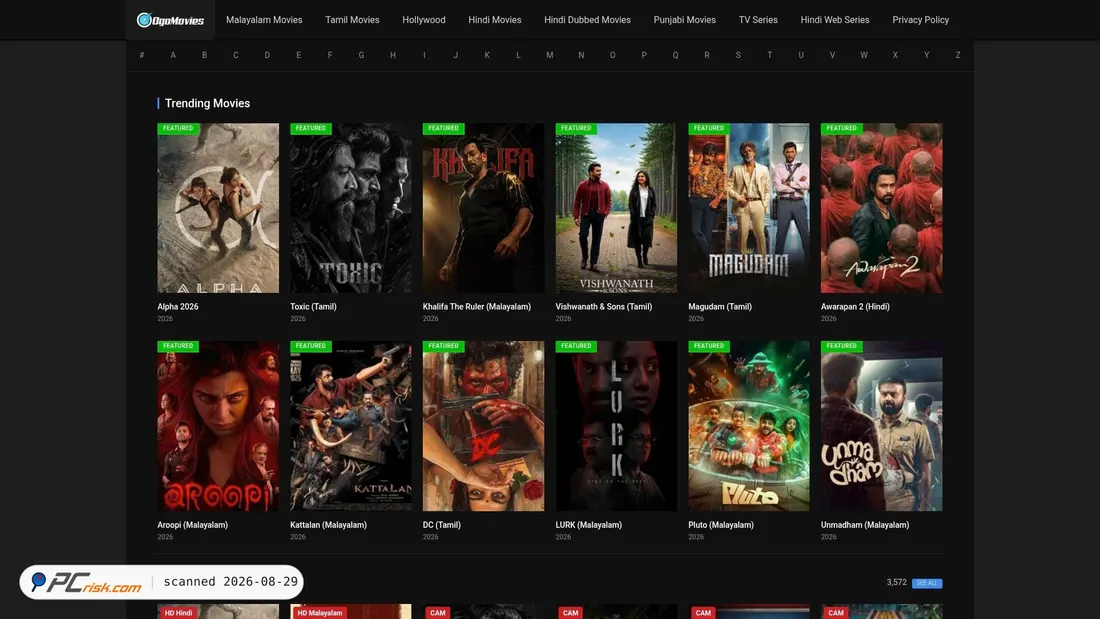Filter movies by letter M
This screenshot has width=1100, height=619.
pos(550,55)
